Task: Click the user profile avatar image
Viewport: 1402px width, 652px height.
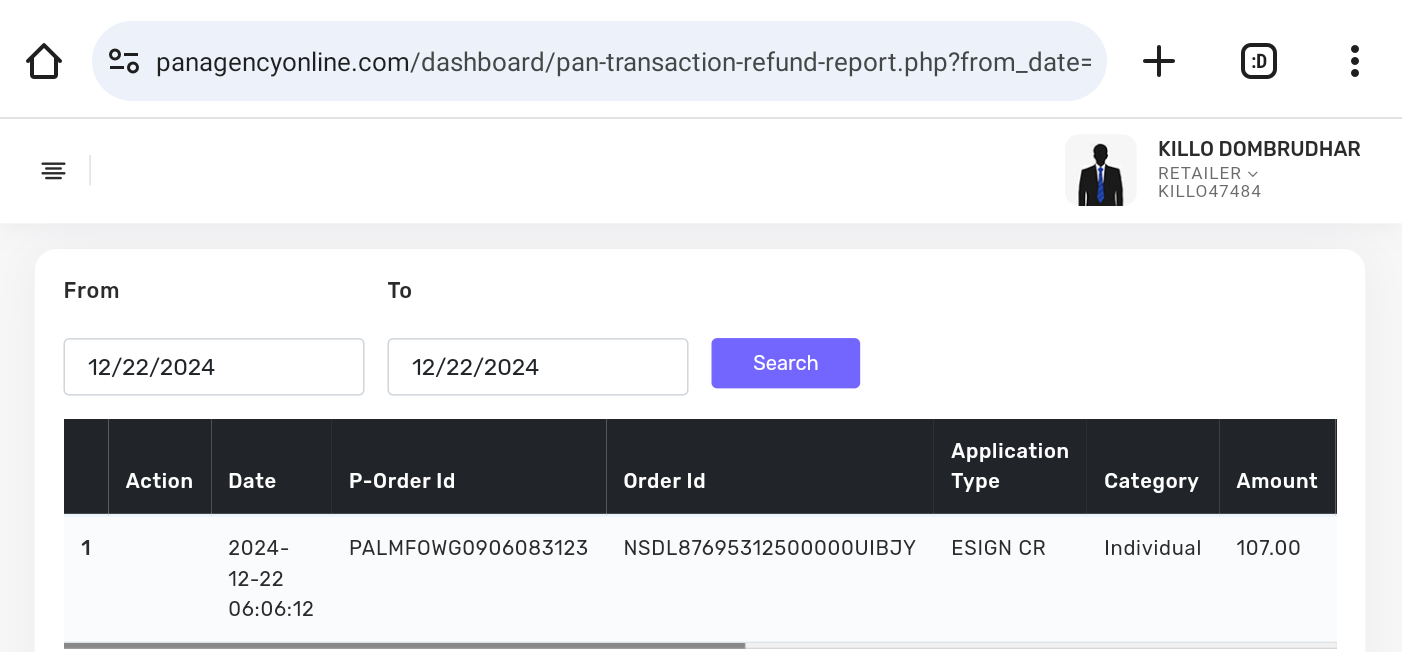Action: (x=1100, y=171)
